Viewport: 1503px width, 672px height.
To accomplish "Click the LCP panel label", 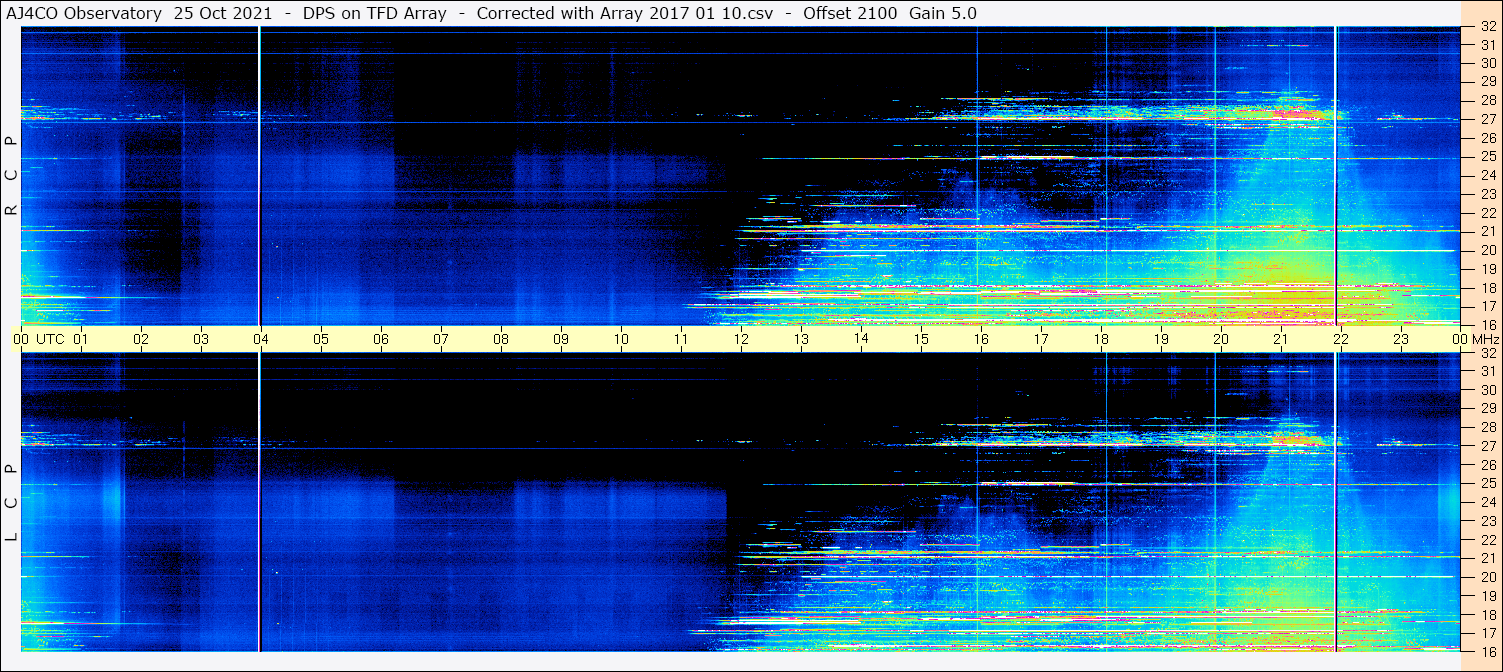I will pos(11,503).
